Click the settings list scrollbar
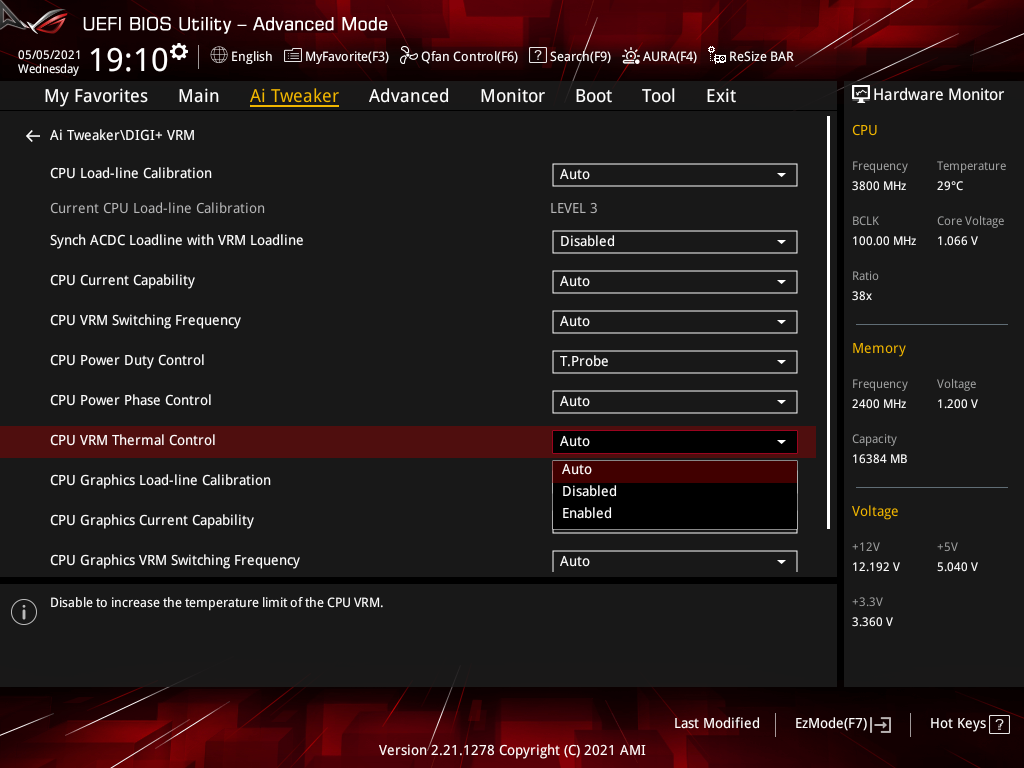The image size is (1024, 768). point(828,323)
